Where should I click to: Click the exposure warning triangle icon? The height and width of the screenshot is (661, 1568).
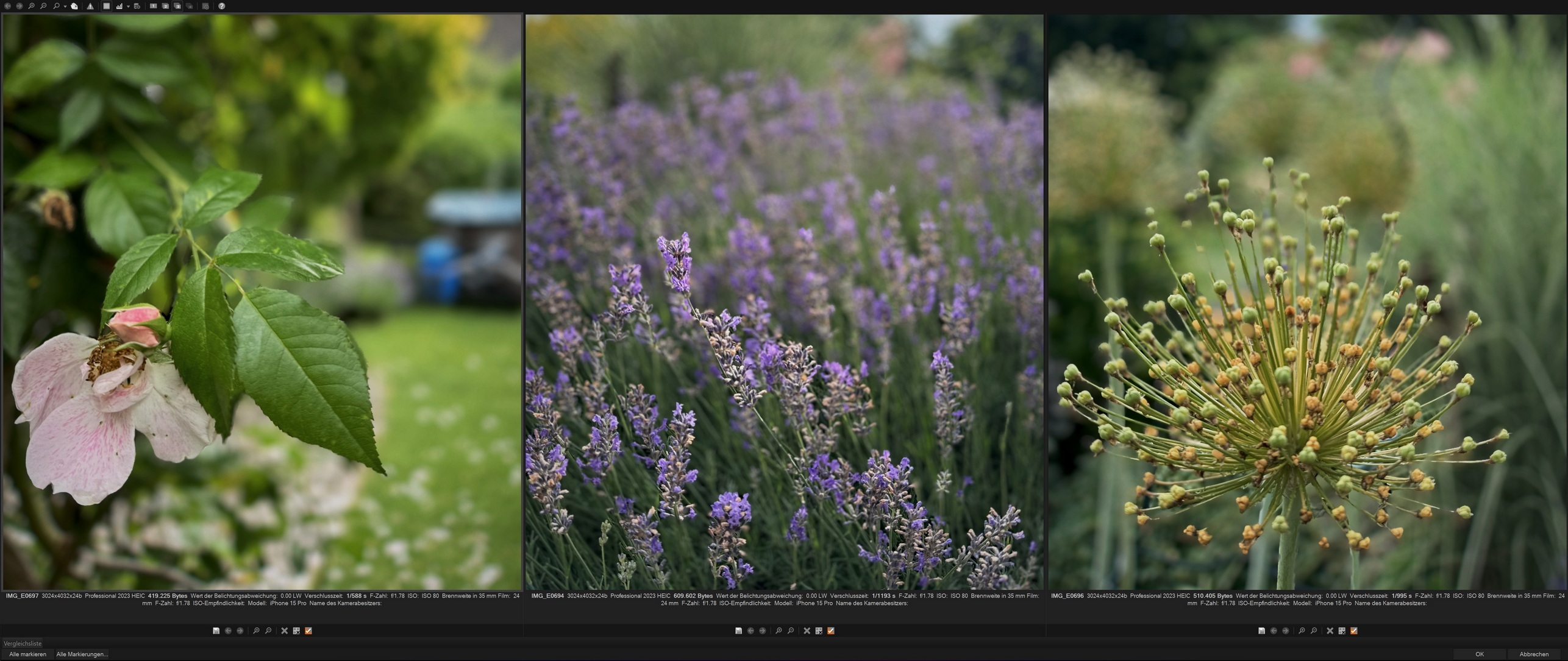click(90, 6)
